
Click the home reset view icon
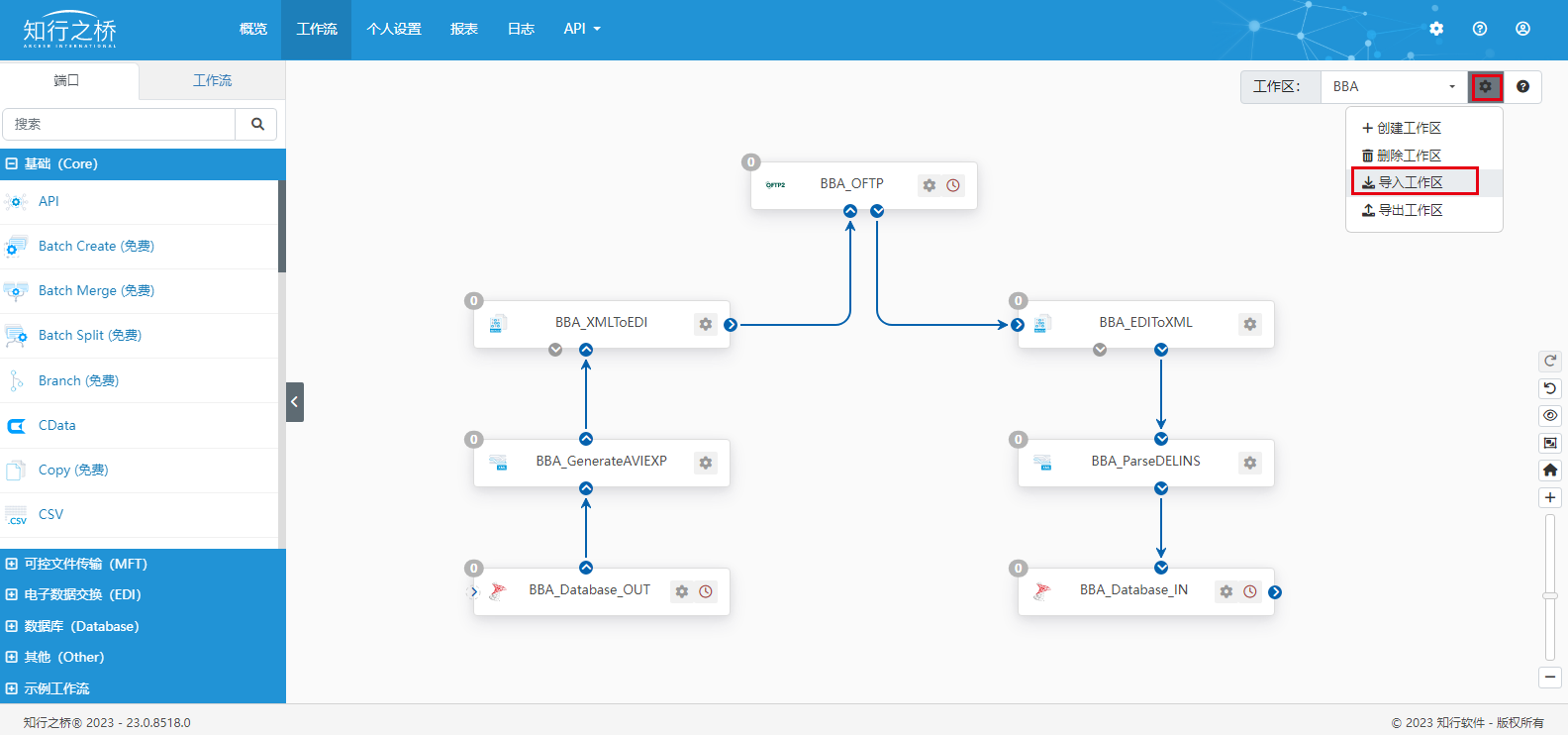pos(1550,470)
